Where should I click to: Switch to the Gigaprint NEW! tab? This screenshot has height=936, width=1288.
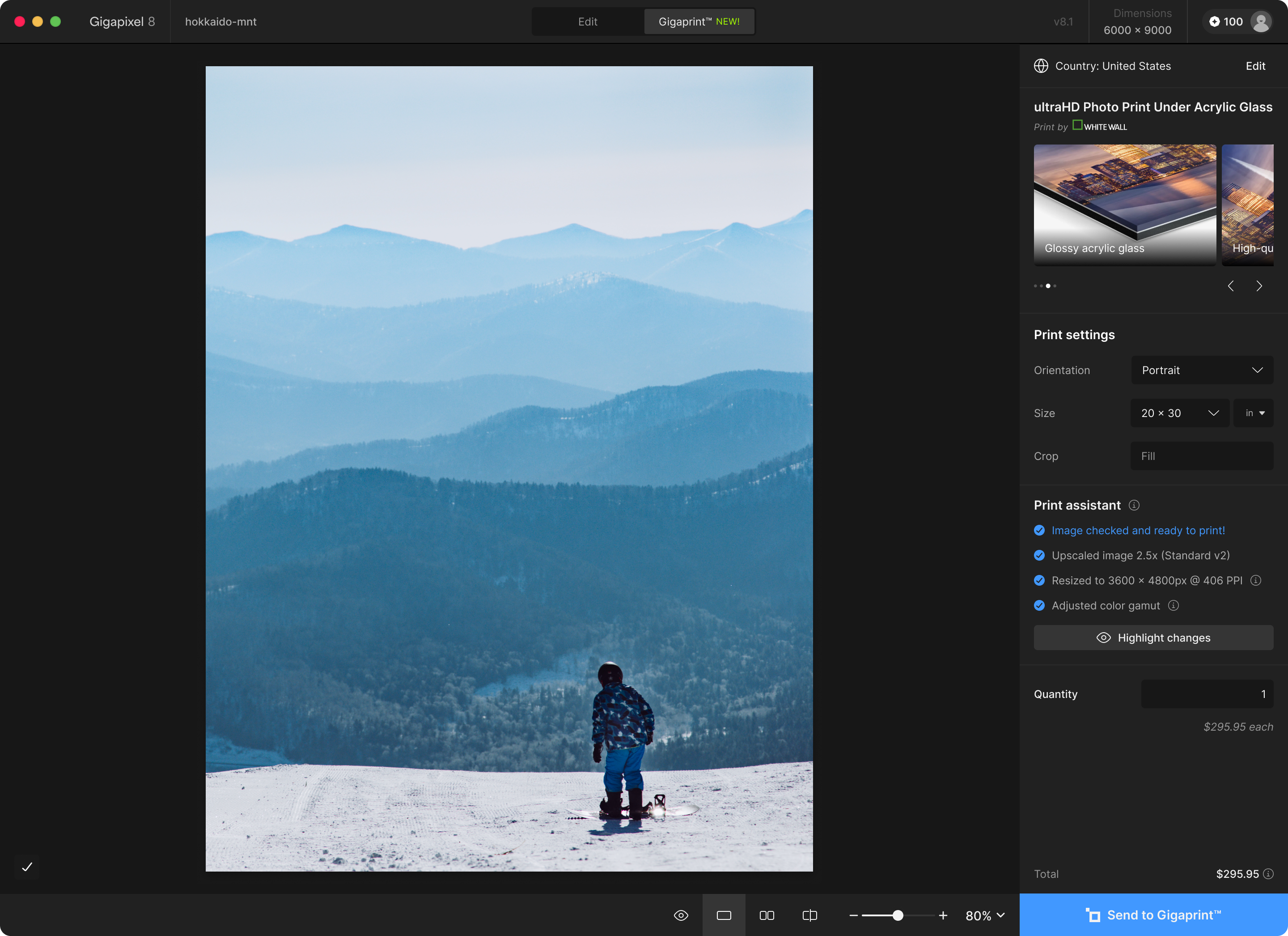tap(699, 21)
